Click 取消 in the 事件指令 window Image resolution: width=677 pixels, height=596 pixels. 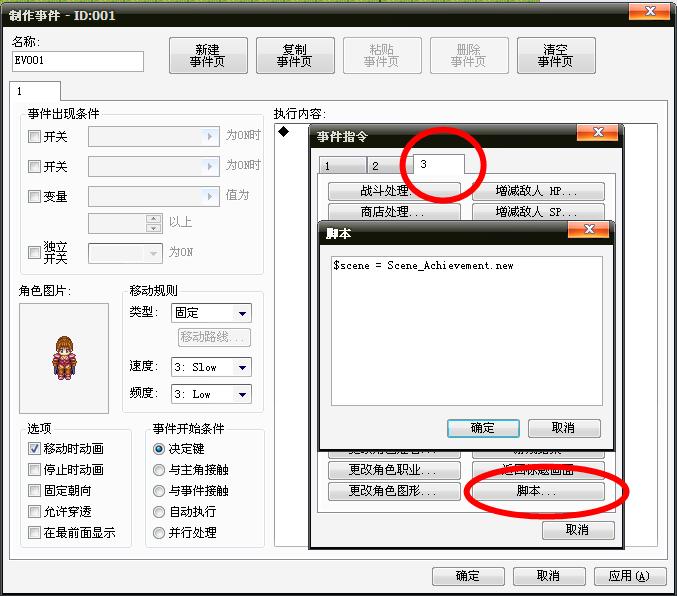pyautogui.click(x=578, y=530)
